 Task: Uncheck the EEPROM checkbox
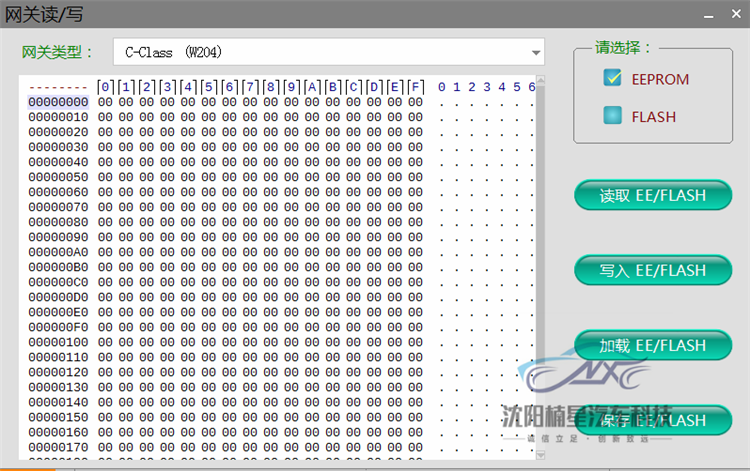pyautogui.click(x=612, y=79)
